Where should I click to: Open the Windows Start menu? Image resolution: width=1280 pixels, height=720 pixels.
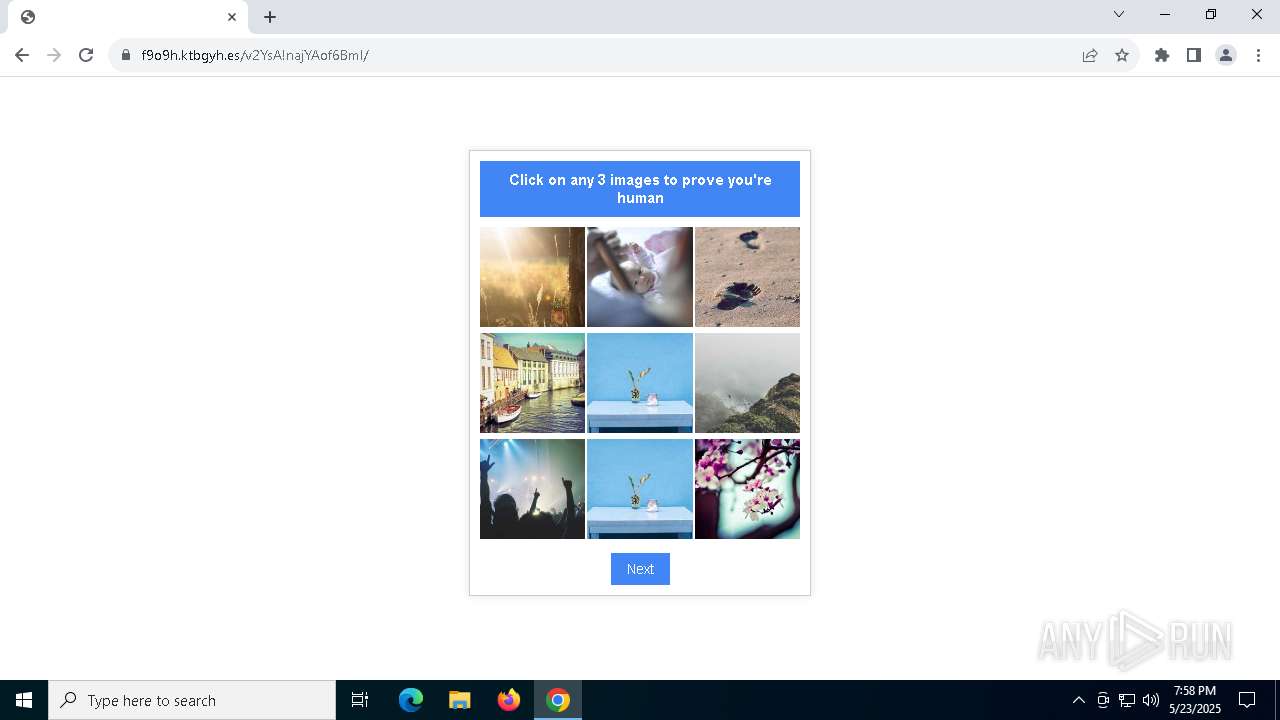[24, 700]
